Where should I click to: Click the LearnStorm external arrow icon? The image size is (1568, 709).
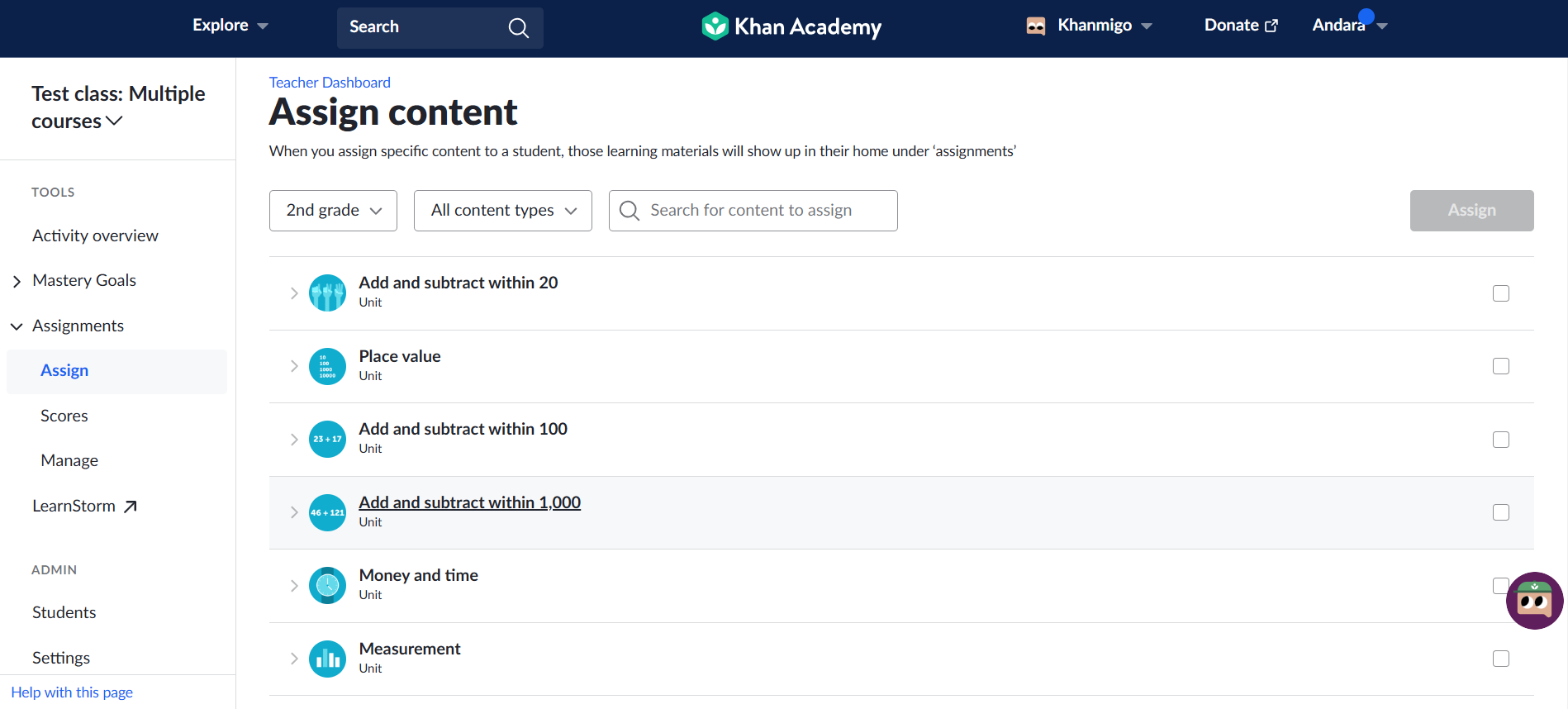pos(130,507)
